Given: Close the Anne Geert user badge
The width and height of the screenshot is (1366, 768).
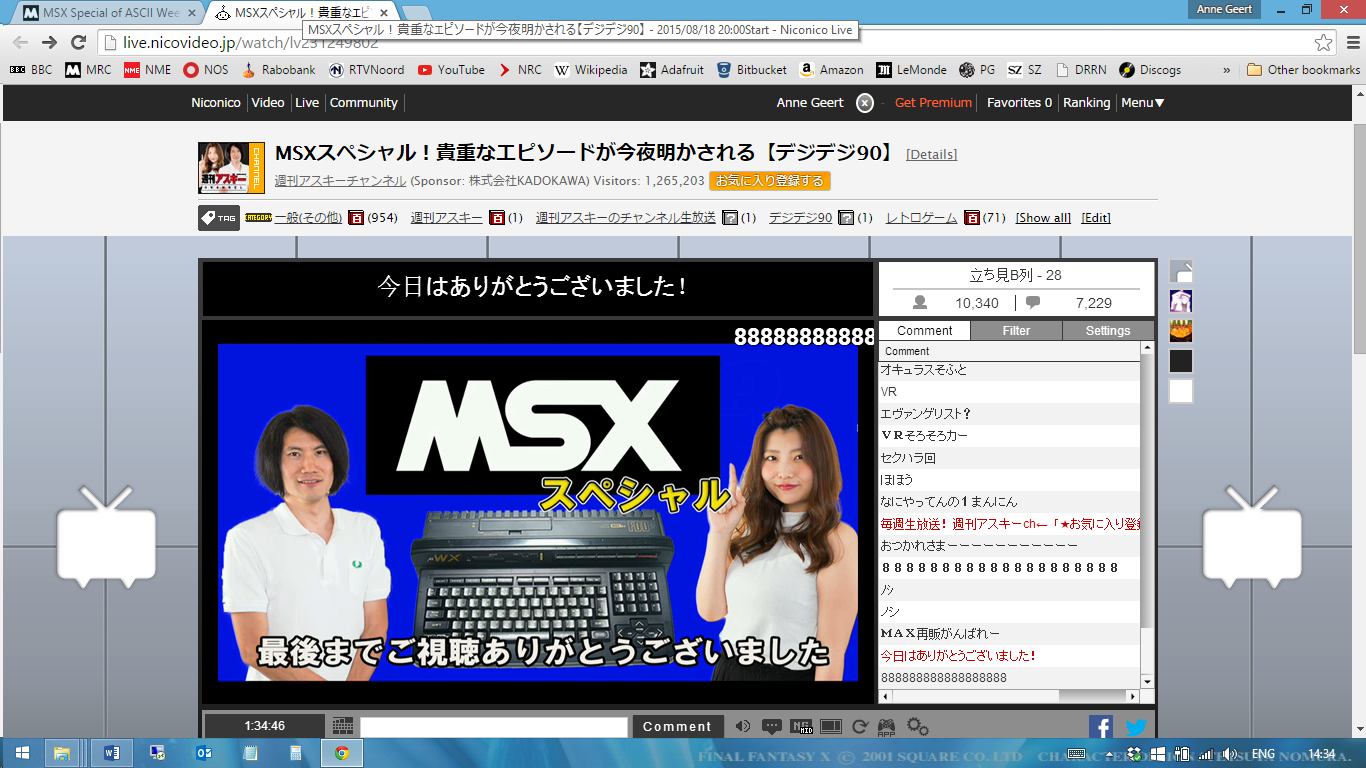Looking at the screenshot, I should pyautogui.click(x=865, y=103).
